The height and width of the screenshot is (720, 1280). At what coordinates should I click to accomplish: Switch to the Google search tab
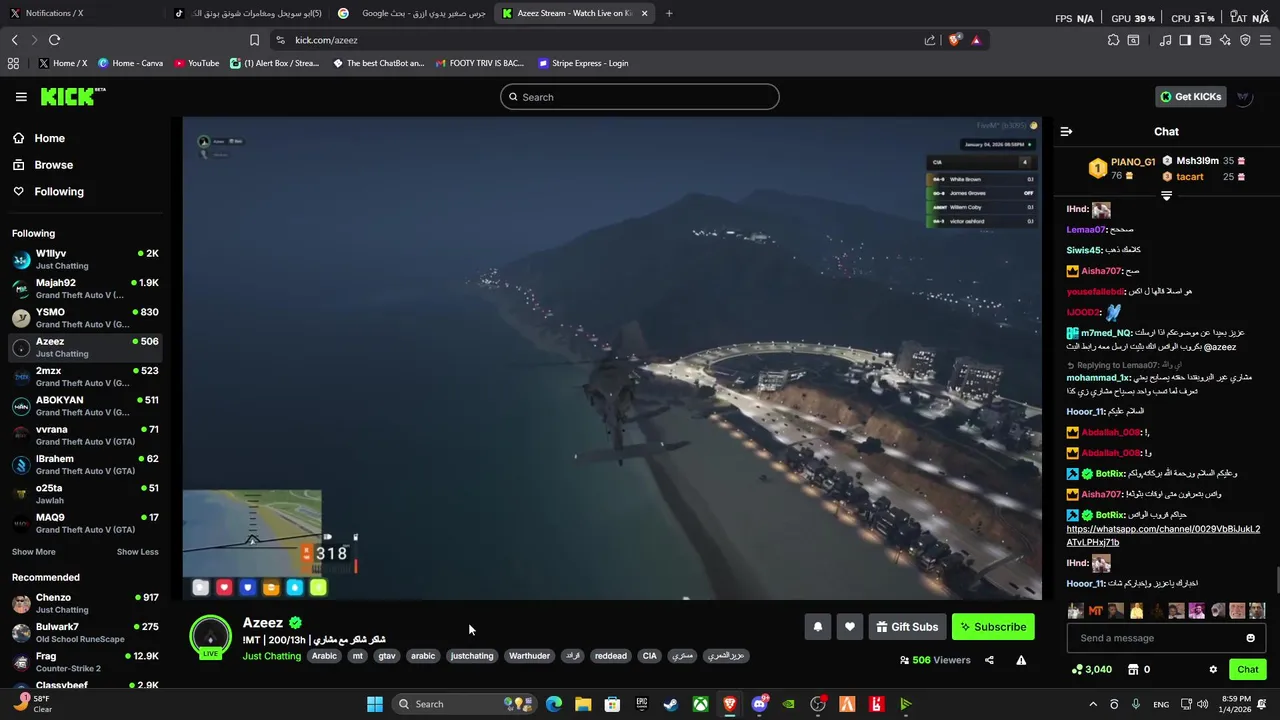(x=410, y=13)
